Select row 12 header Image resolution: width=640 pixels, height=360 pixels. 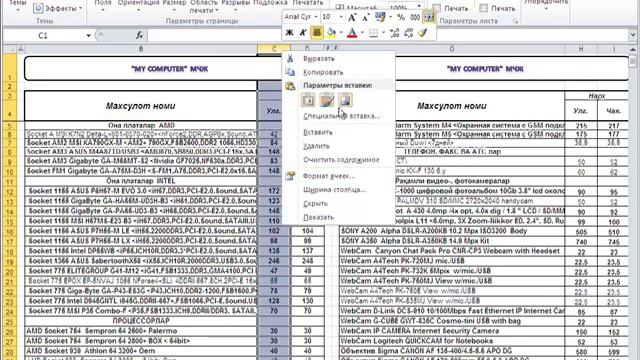click(10, 191)
